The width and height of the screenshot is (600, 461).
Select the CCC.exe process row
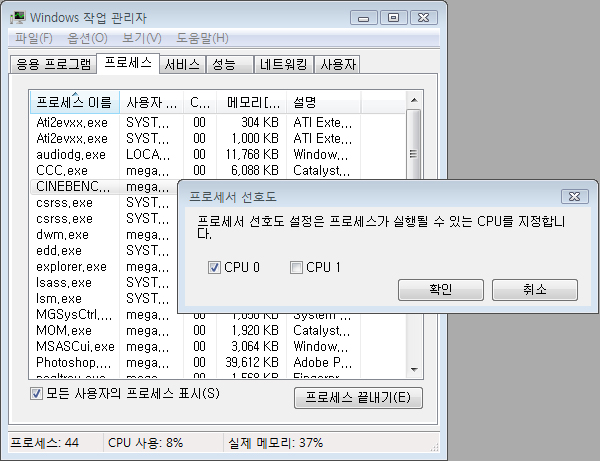[x=217, y=171]
